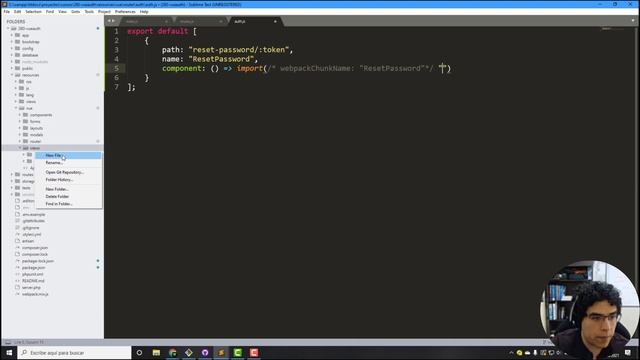
Task: Select the components folder icon
Action: point(25,115)
